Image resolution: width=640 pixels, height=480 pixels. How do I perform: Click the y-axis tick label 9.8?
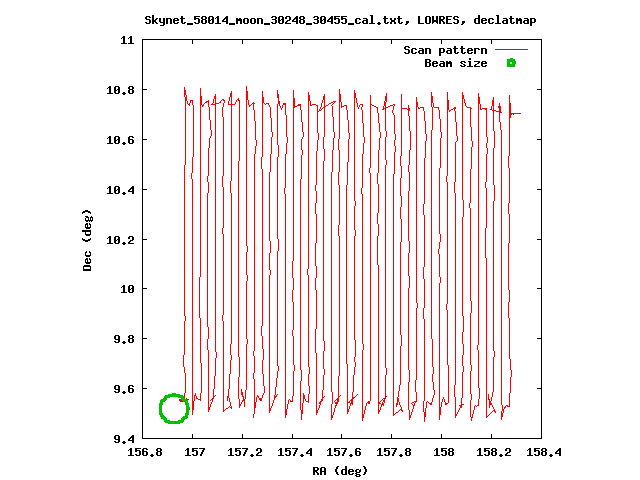(124, 339)
